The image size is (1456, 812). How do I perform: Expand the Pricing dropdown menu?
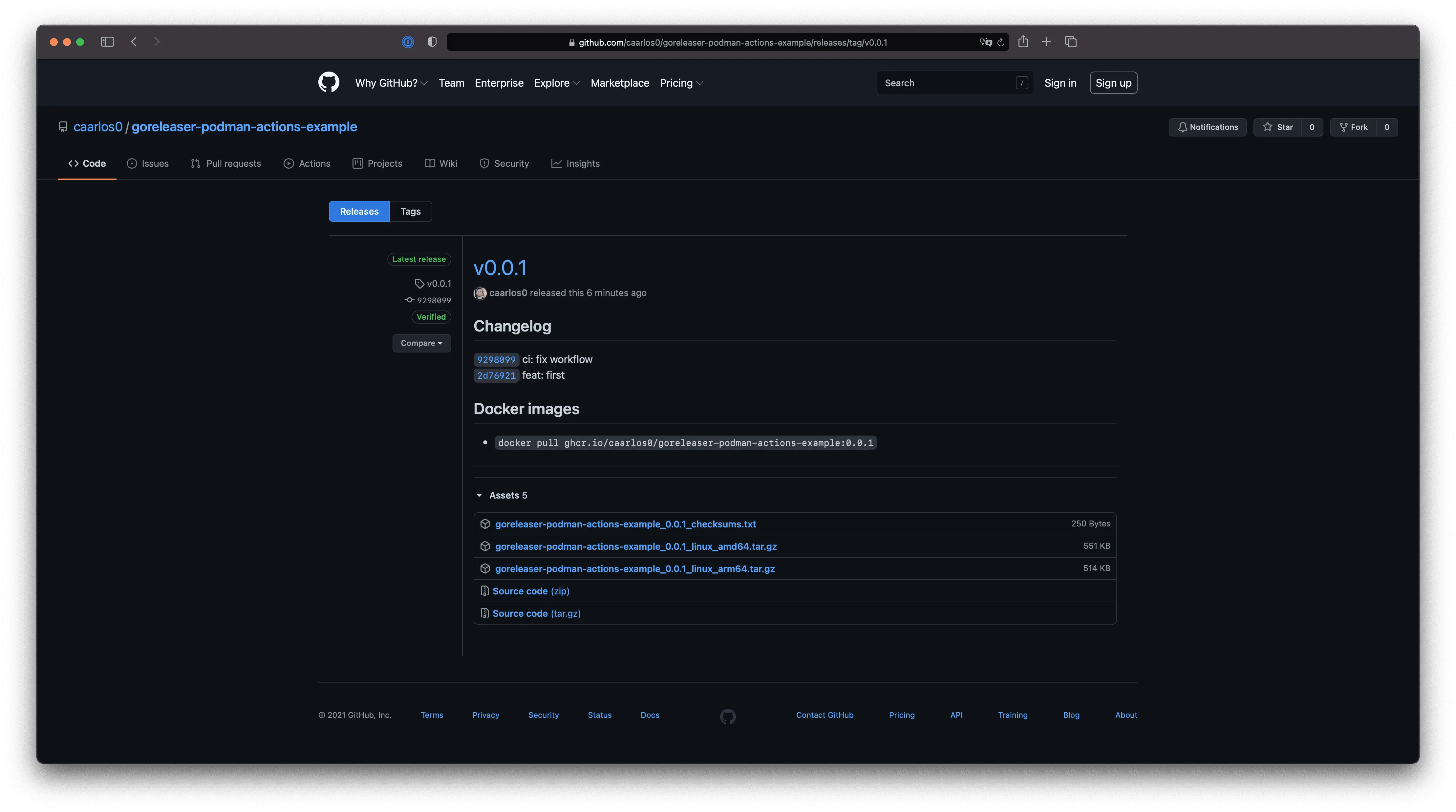682,83
